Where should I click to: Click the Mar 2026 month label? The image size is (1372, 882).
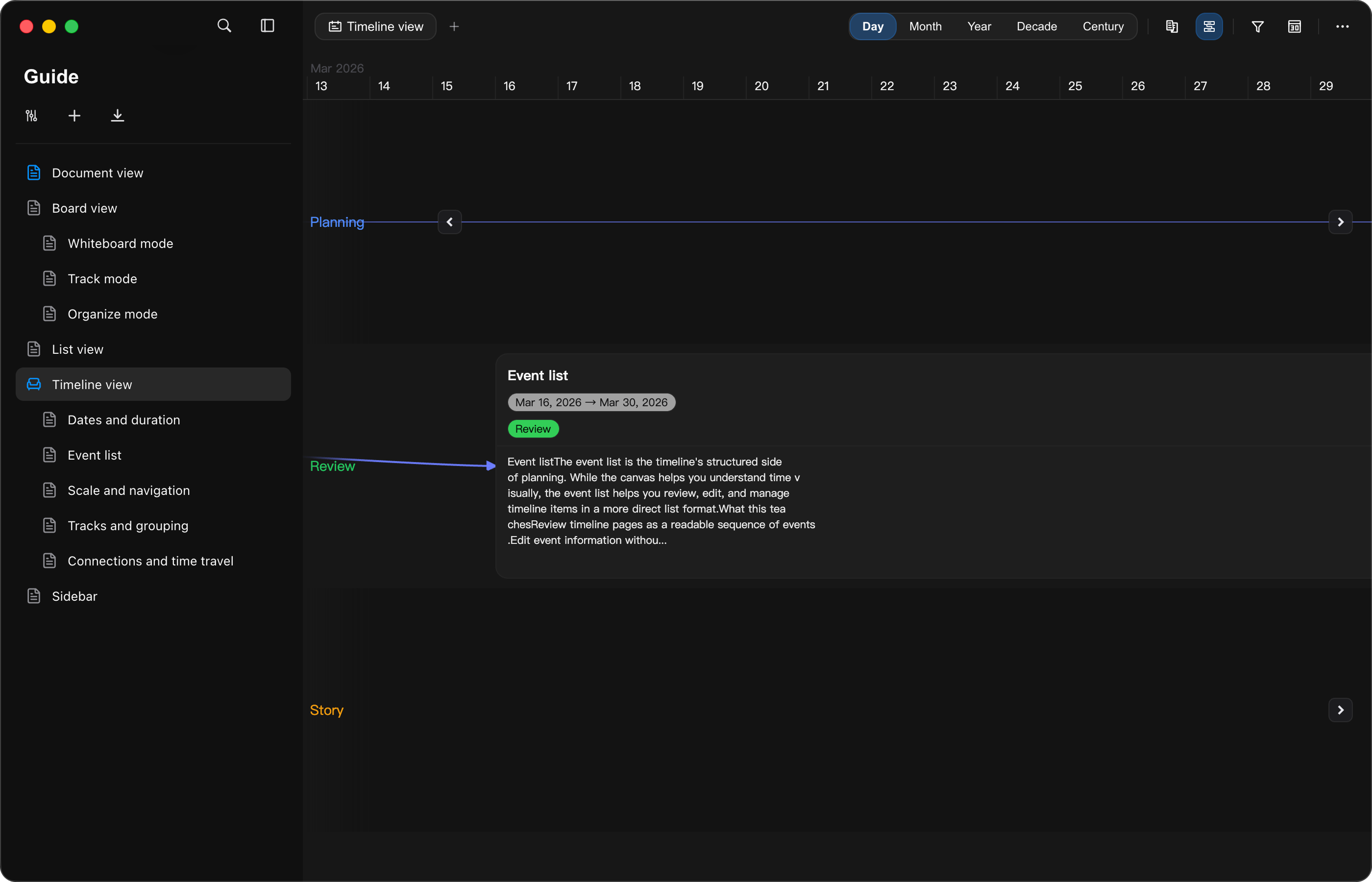(x=337, y=68)
